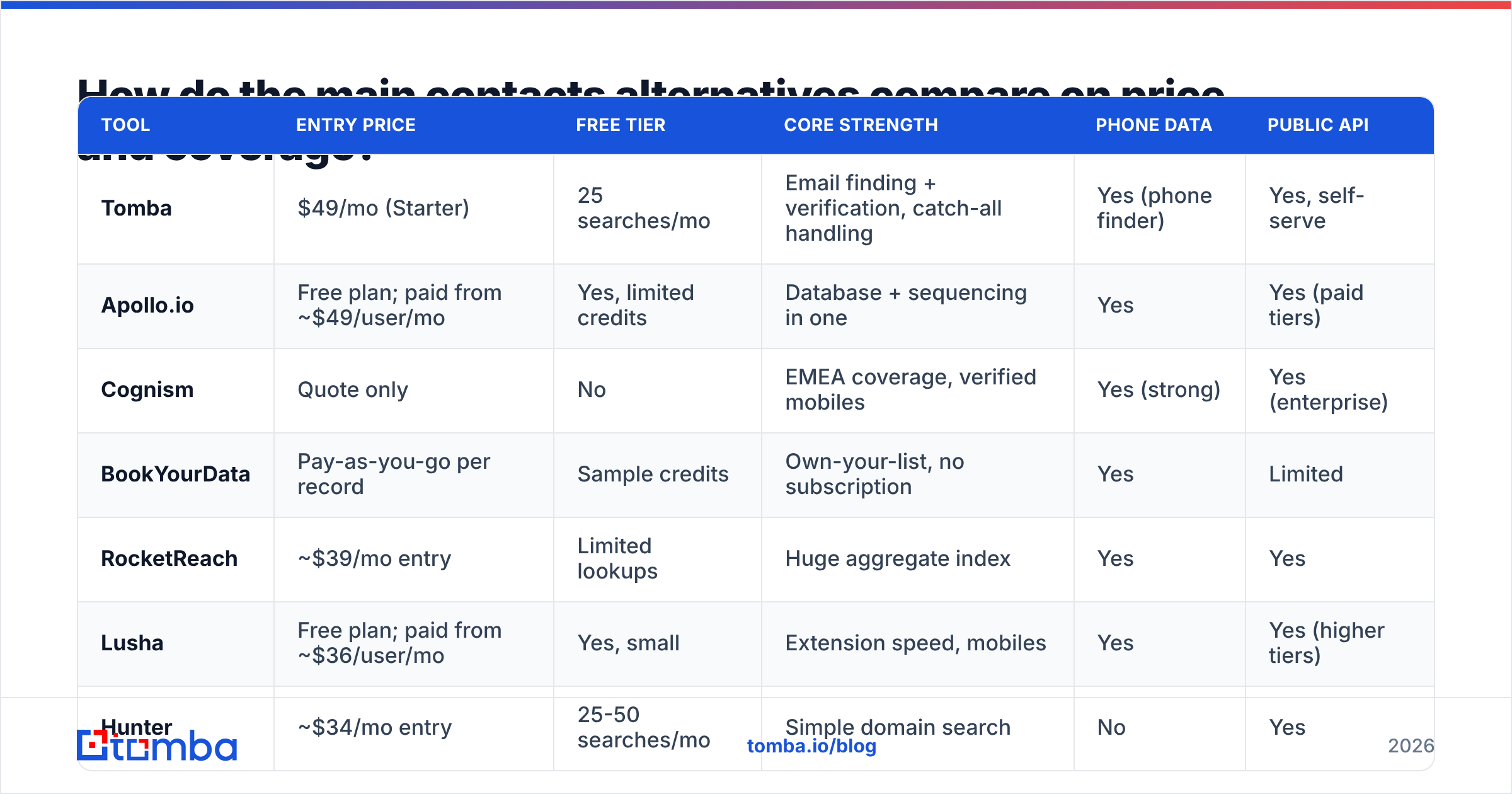The height and width of the screenshot is (794, 1512).
Task: Click the 2026 year label
Action: 1411,746
